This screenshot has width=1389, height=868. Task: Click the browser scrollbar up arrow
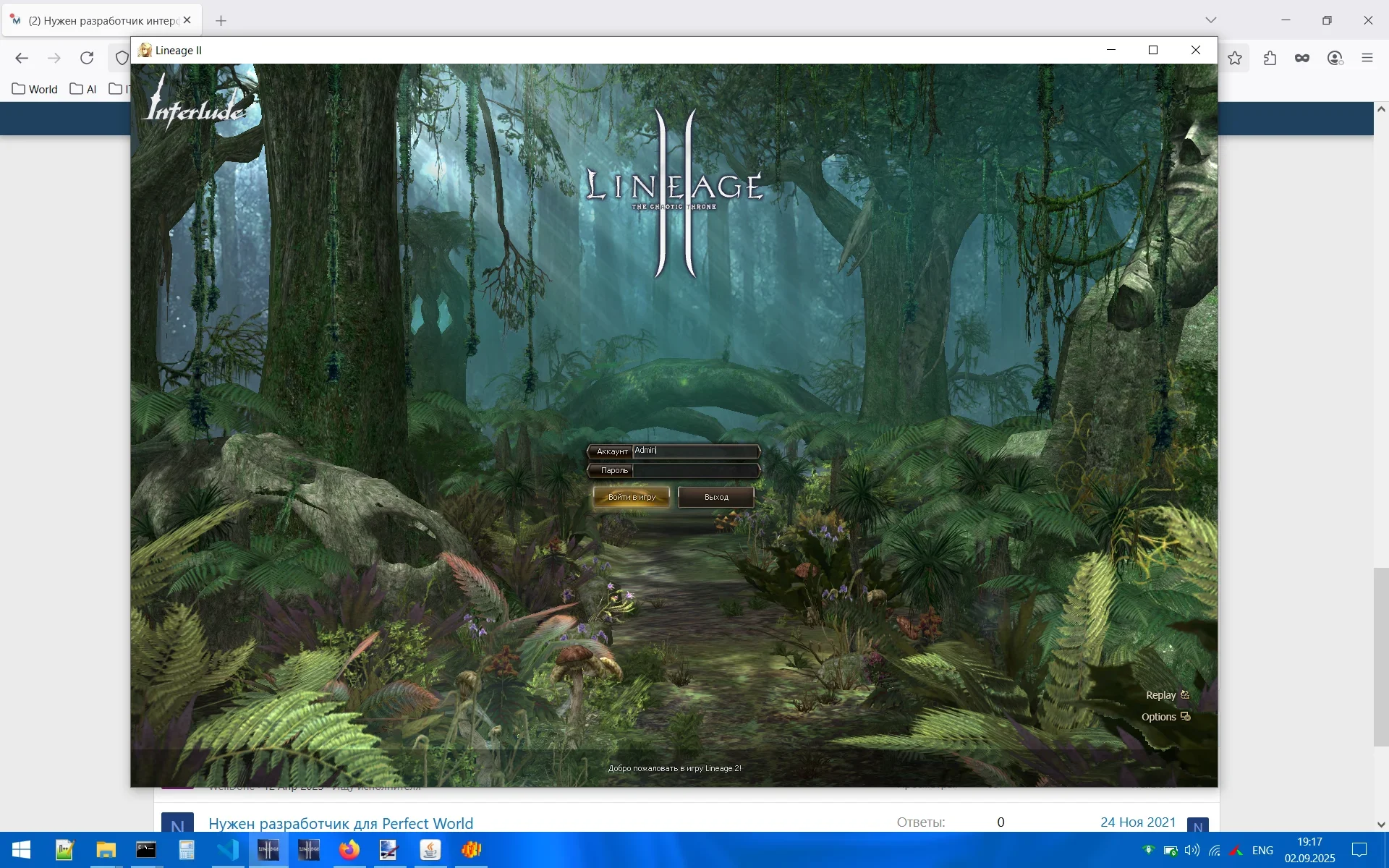tap(1381, 109)
